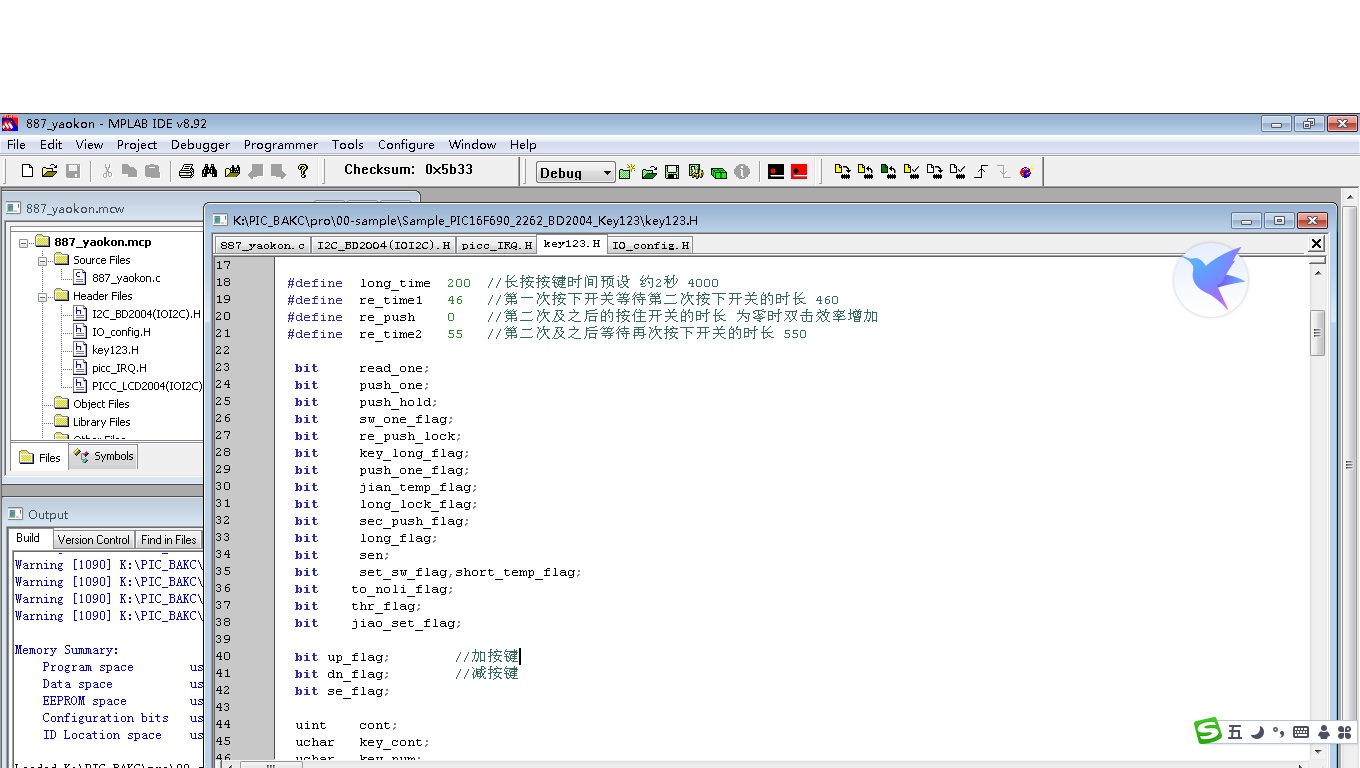Switch to the 887_yaokon.c editor tab
Screen dimensions: 1360x768
point(262,245)
